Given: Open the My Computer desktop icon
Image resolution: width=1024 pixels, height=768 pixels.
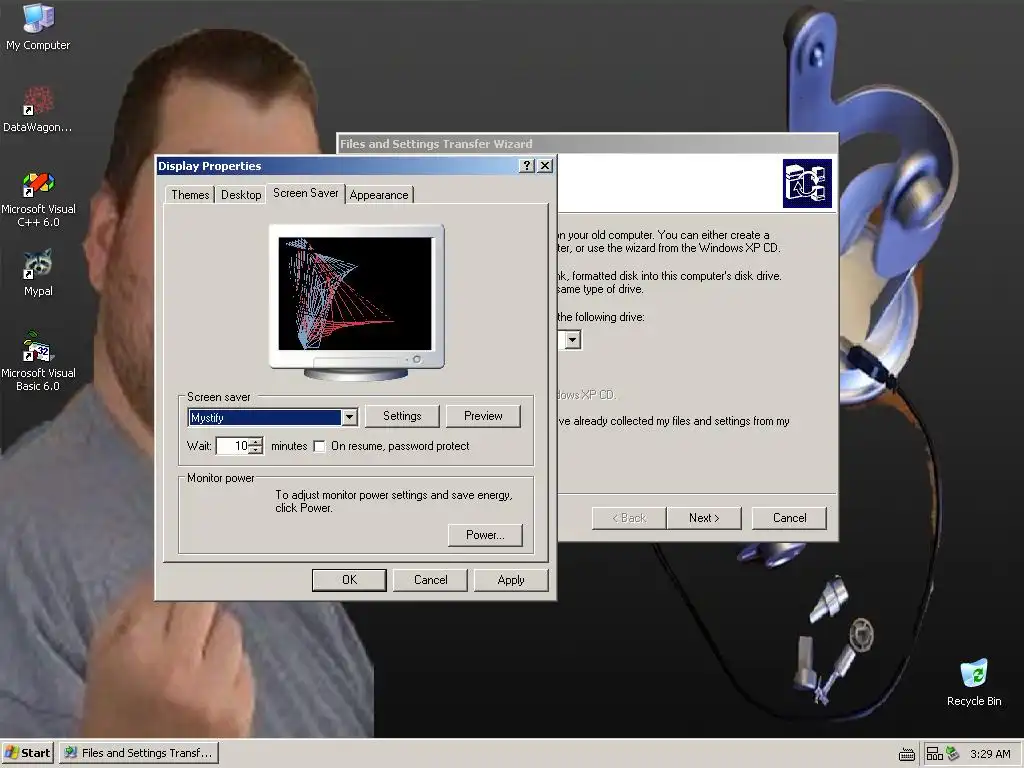Looking at the screenshot, I should click(x=38, y=27).
